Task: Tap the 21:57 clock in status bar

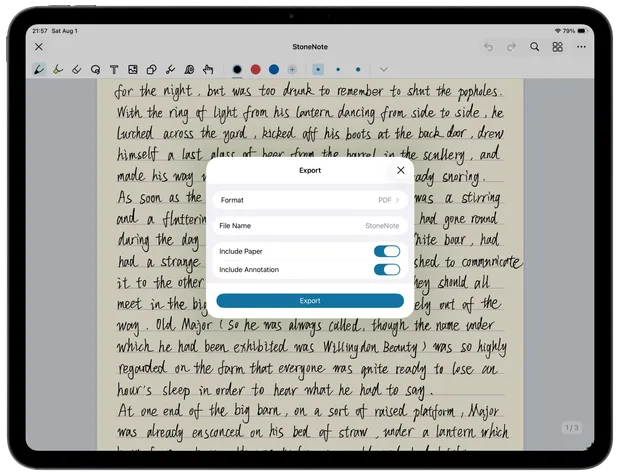Action: 40,31
